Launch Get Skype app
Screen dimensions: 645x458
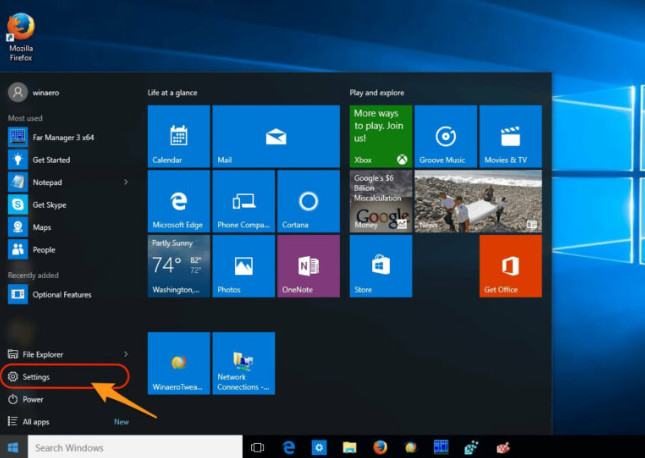pyautogui.click(x=68, y=205)
